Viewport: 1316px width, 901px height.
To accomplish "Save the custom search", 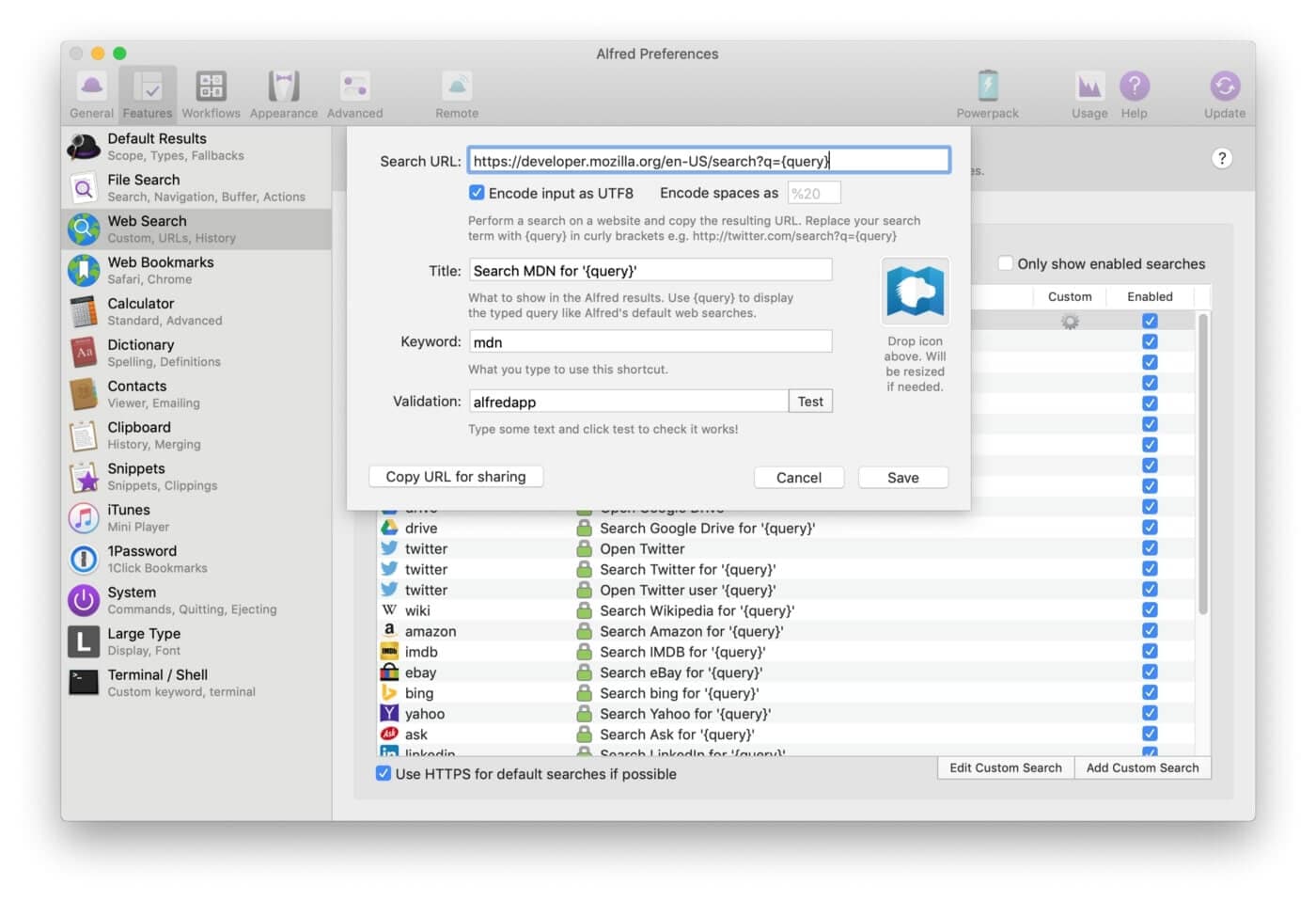I will point(903,478).
